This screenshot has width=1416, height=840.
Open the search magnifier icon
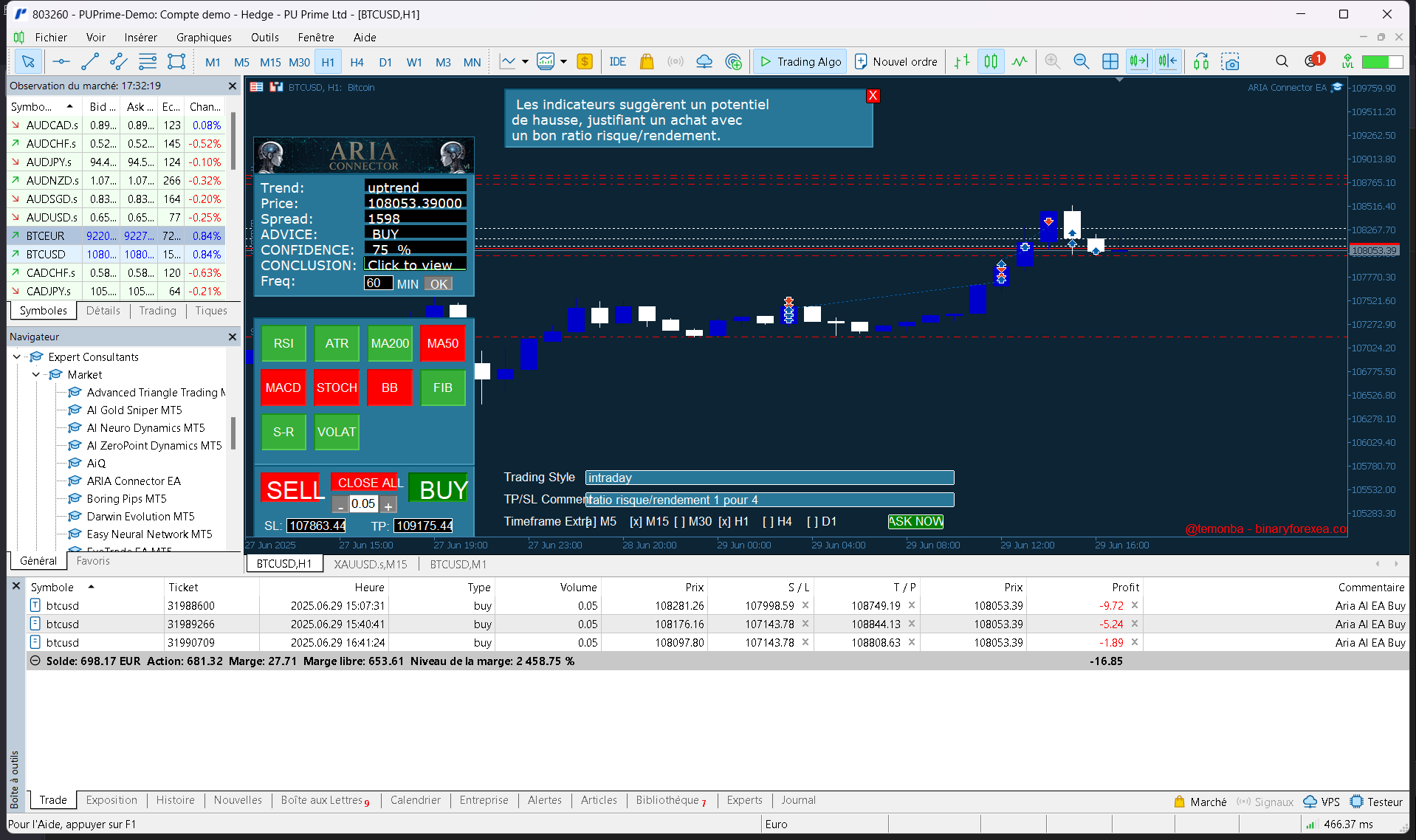1282,62
